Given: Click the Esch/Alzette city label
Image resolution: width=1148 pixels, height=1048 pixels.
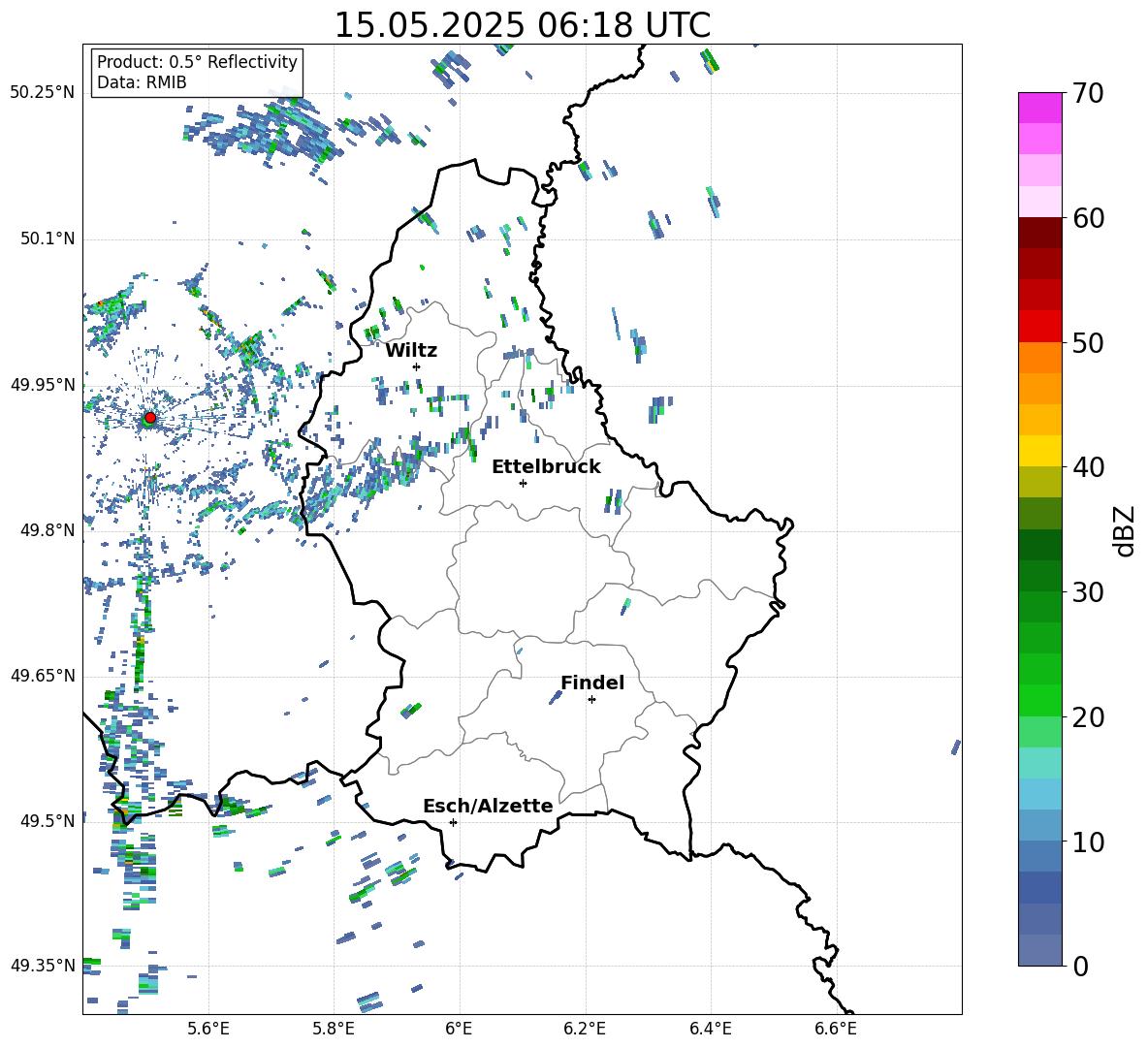Looking at the screenshot, I should [488, 806].
